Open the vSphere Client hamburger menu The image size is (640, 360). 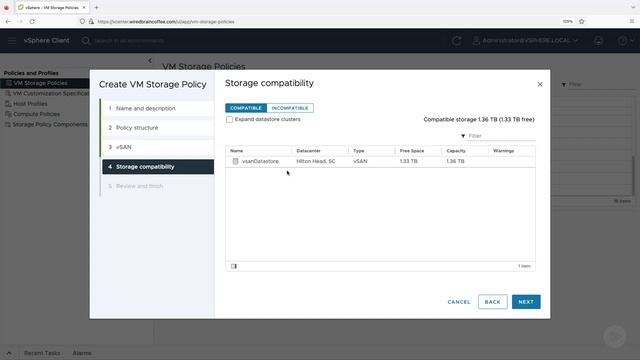pyautogui.click(x=12, y=40)
